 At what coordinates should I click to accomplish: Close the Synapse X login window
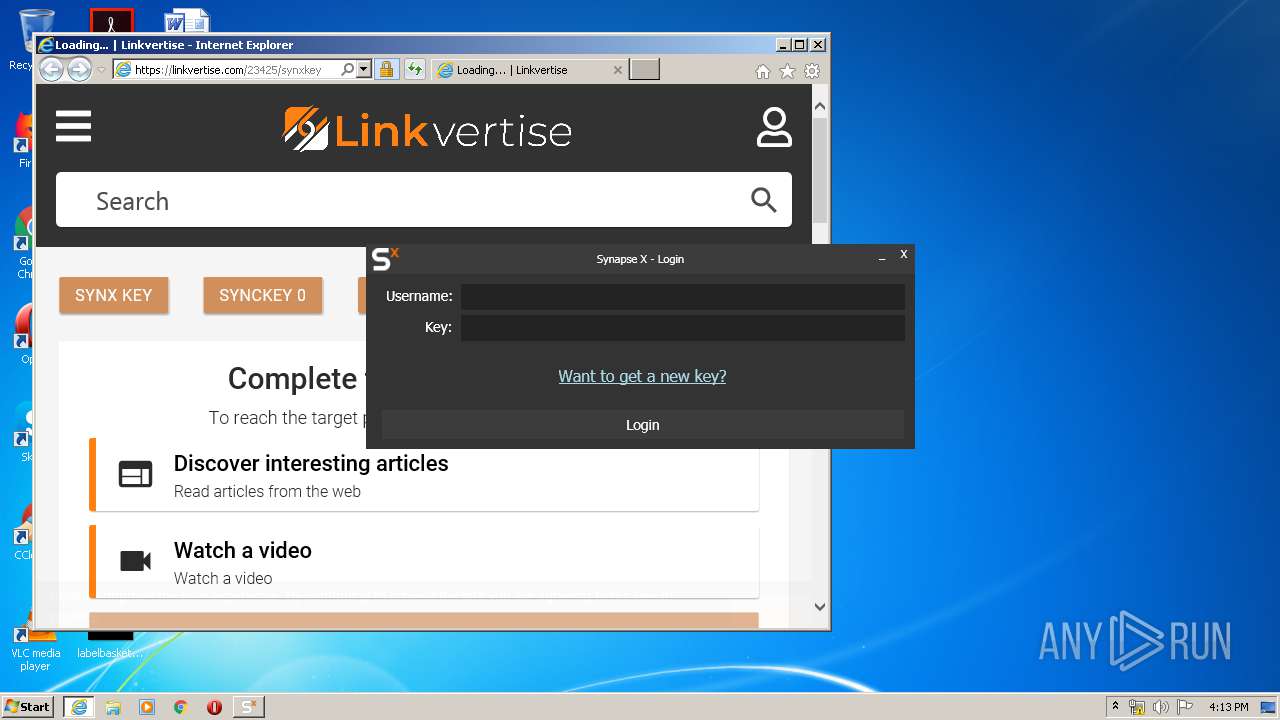click(x=903, y=255)
